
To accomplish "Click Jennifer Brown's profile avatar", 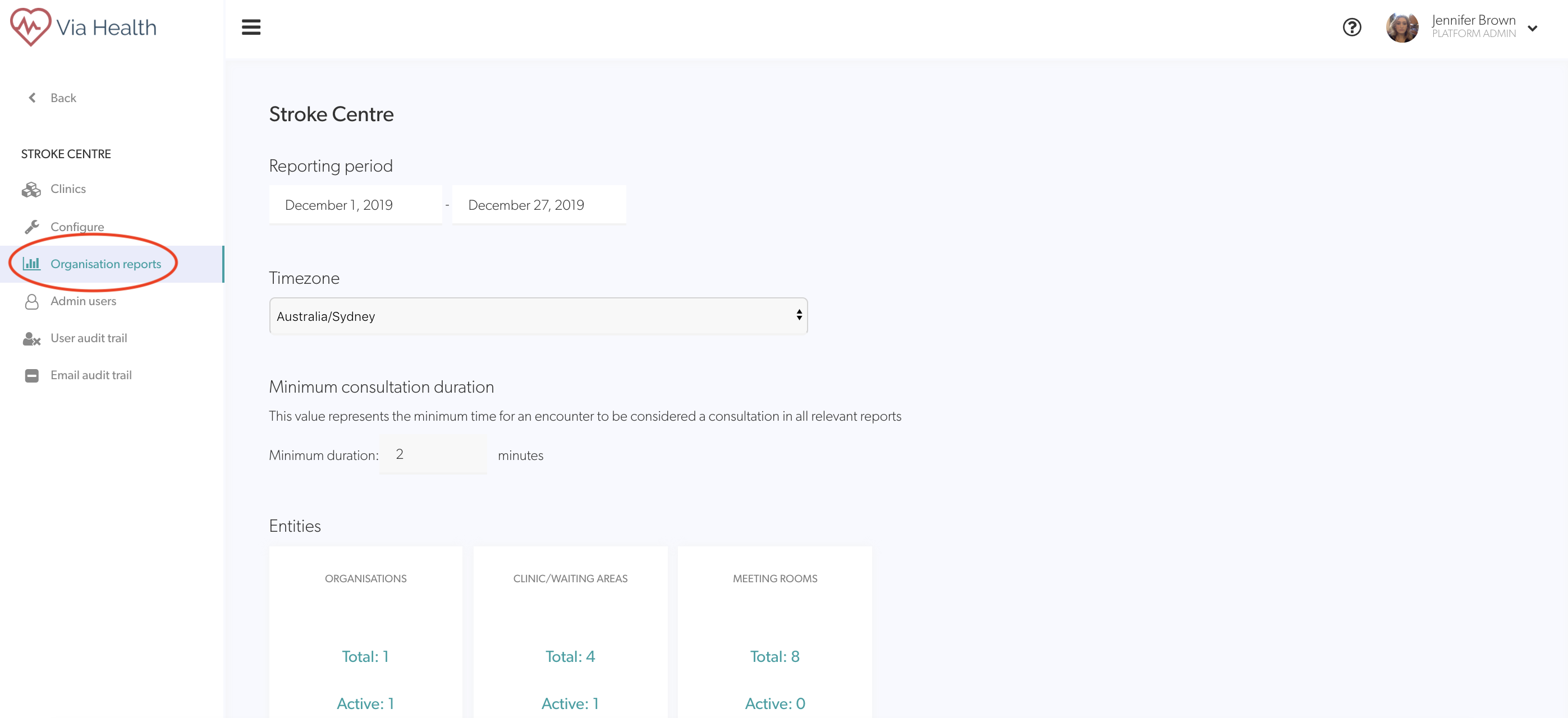I will click(x=1402, y=27).
